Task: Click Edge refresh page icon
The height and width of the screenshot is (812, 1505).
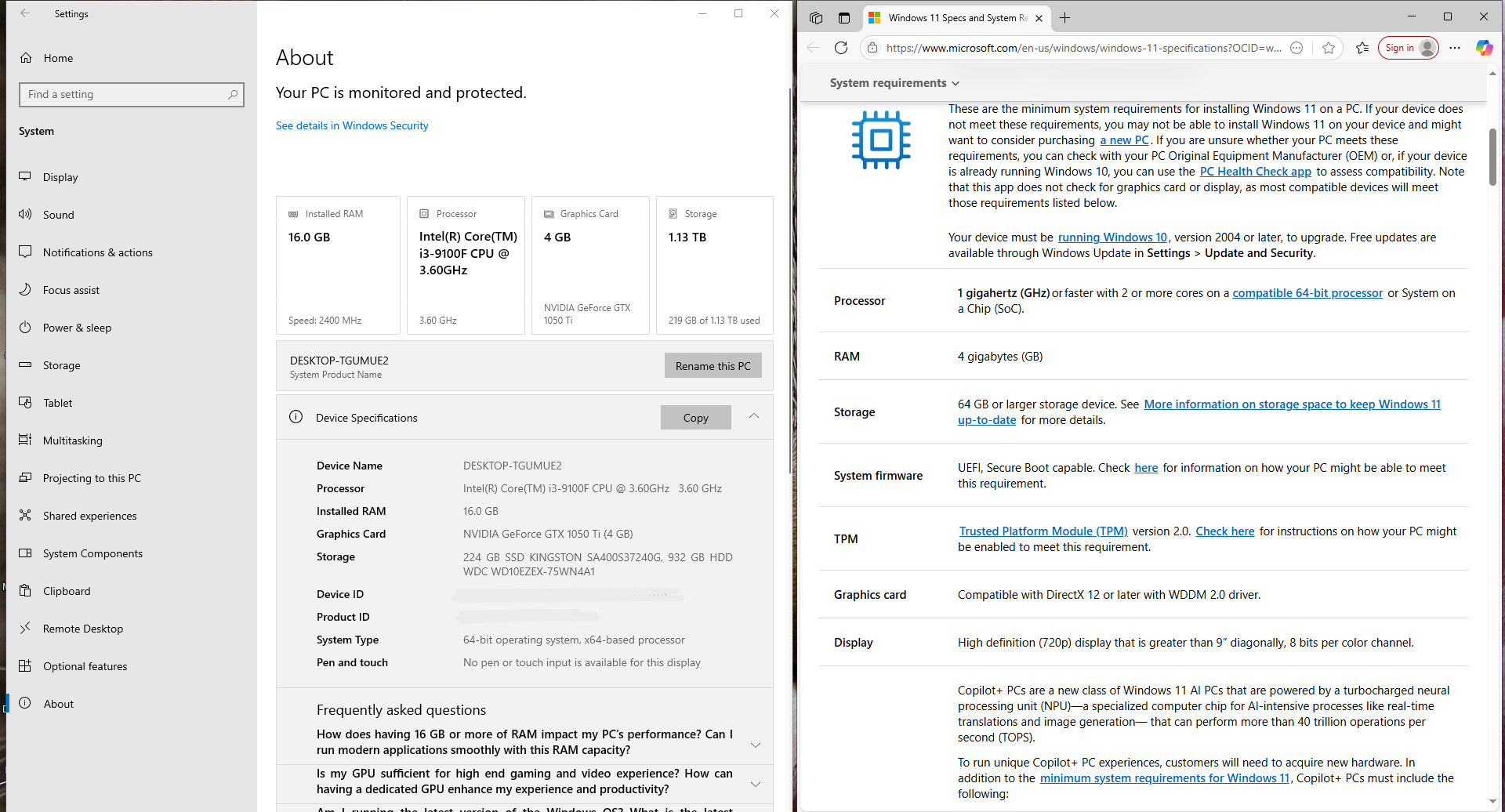Action: (841, 48)
